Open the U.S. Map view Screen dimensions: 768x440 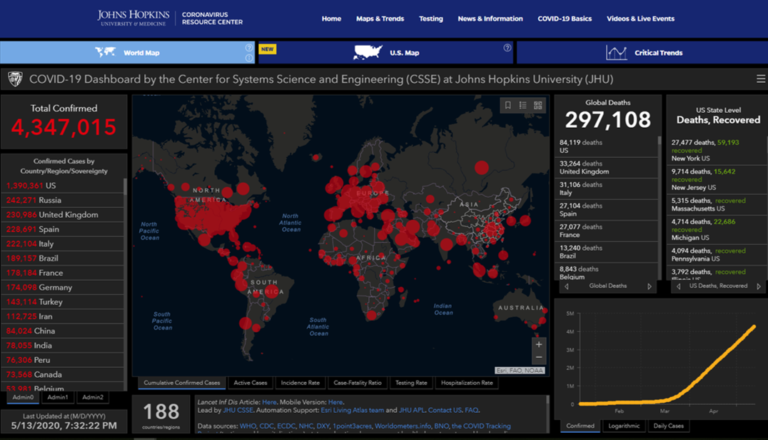point(385,52)
